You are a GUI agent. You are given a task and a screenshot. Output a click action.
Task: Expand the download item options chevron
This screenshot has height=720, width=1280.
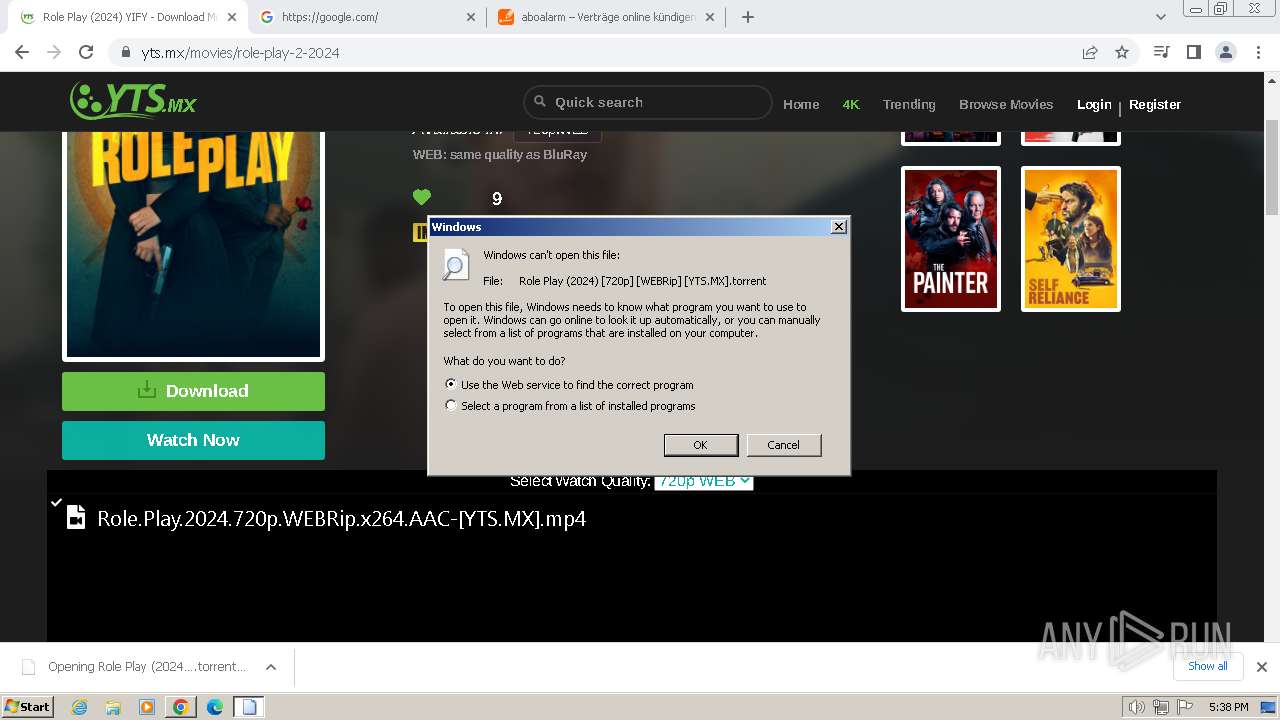[270, 667]
